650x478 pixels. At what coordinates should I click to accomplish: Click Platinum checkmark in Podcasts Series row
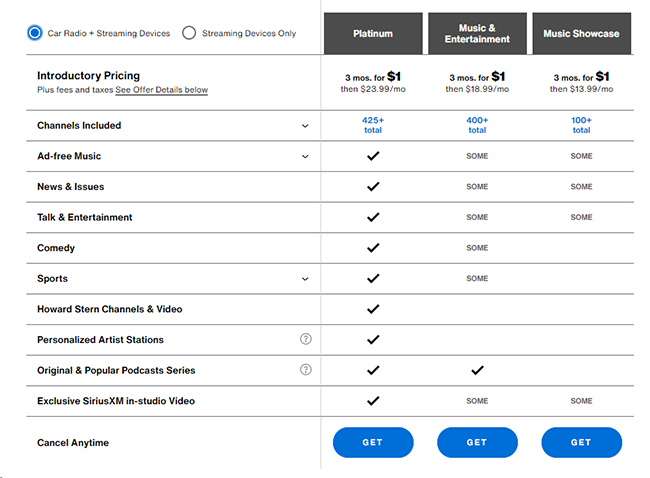click(373, 370)
